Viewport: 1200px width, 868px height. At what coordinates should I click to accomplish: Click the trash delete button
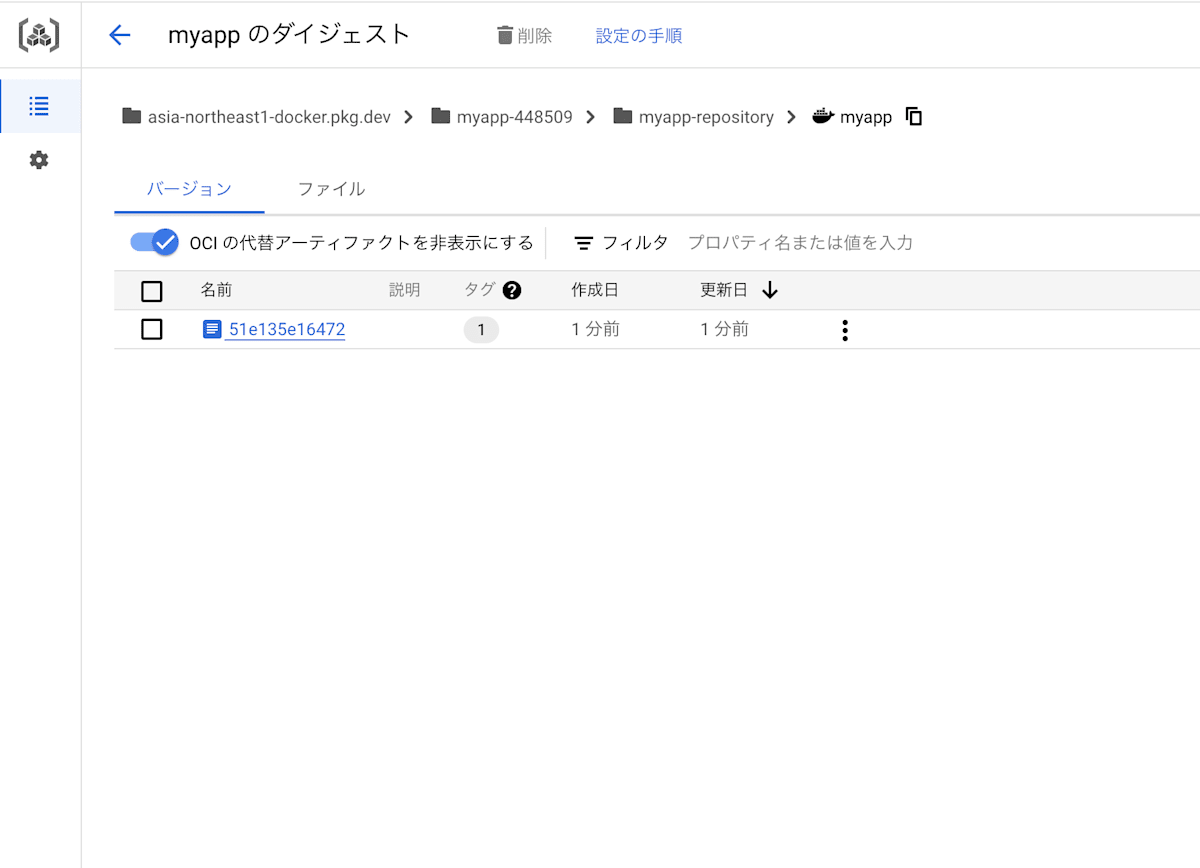(x=525, y=36)
